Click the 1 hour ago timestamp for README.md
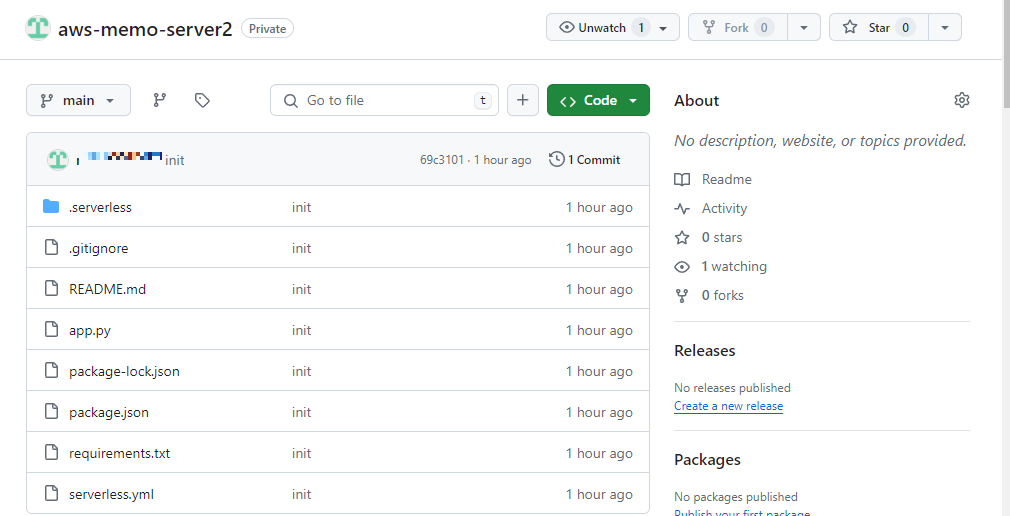 point(599,289)
